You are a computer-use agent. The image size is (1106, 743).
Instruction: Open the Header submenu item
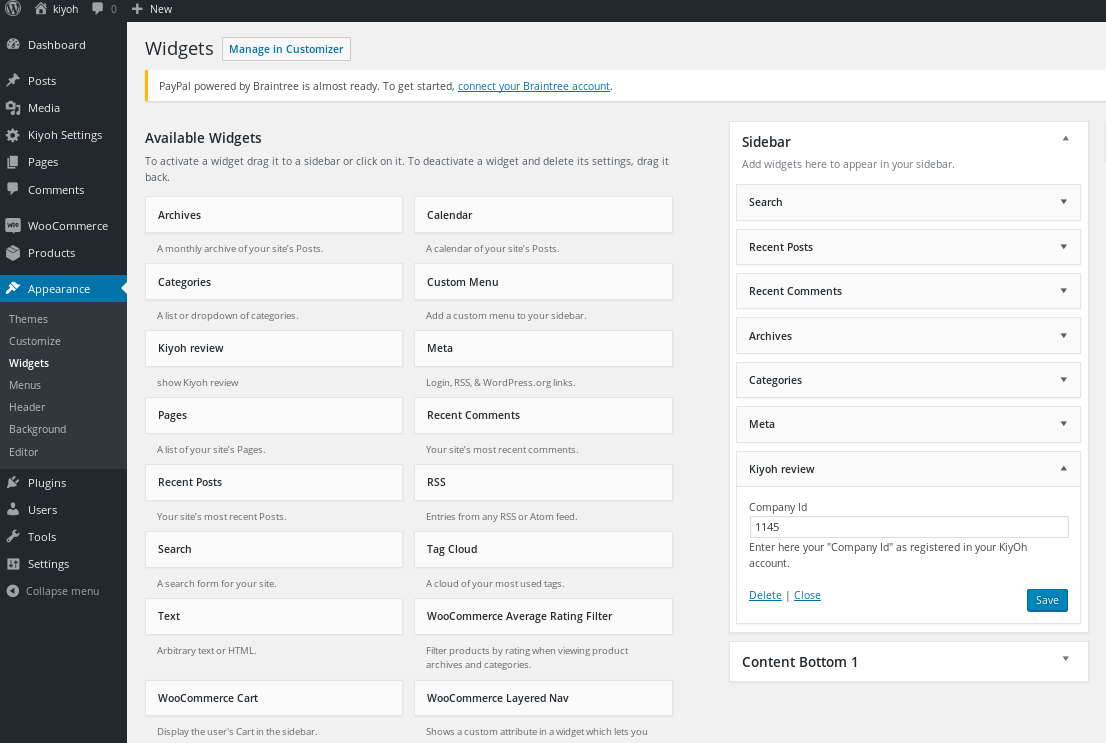pyautogui.click(x=27, y=407)
